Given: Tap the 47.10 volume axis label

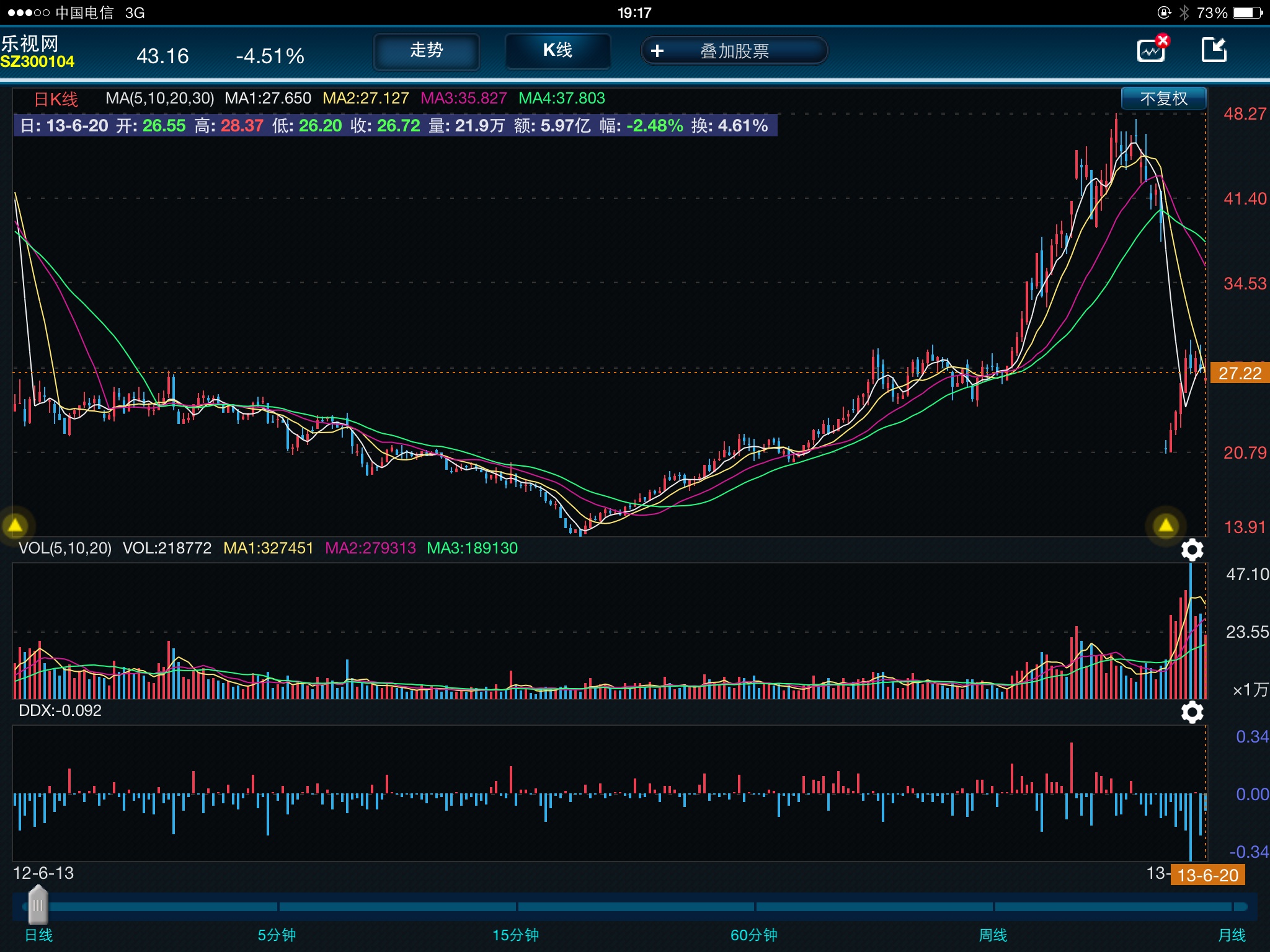Looking at the screenshot, I should click(1247, 575).
